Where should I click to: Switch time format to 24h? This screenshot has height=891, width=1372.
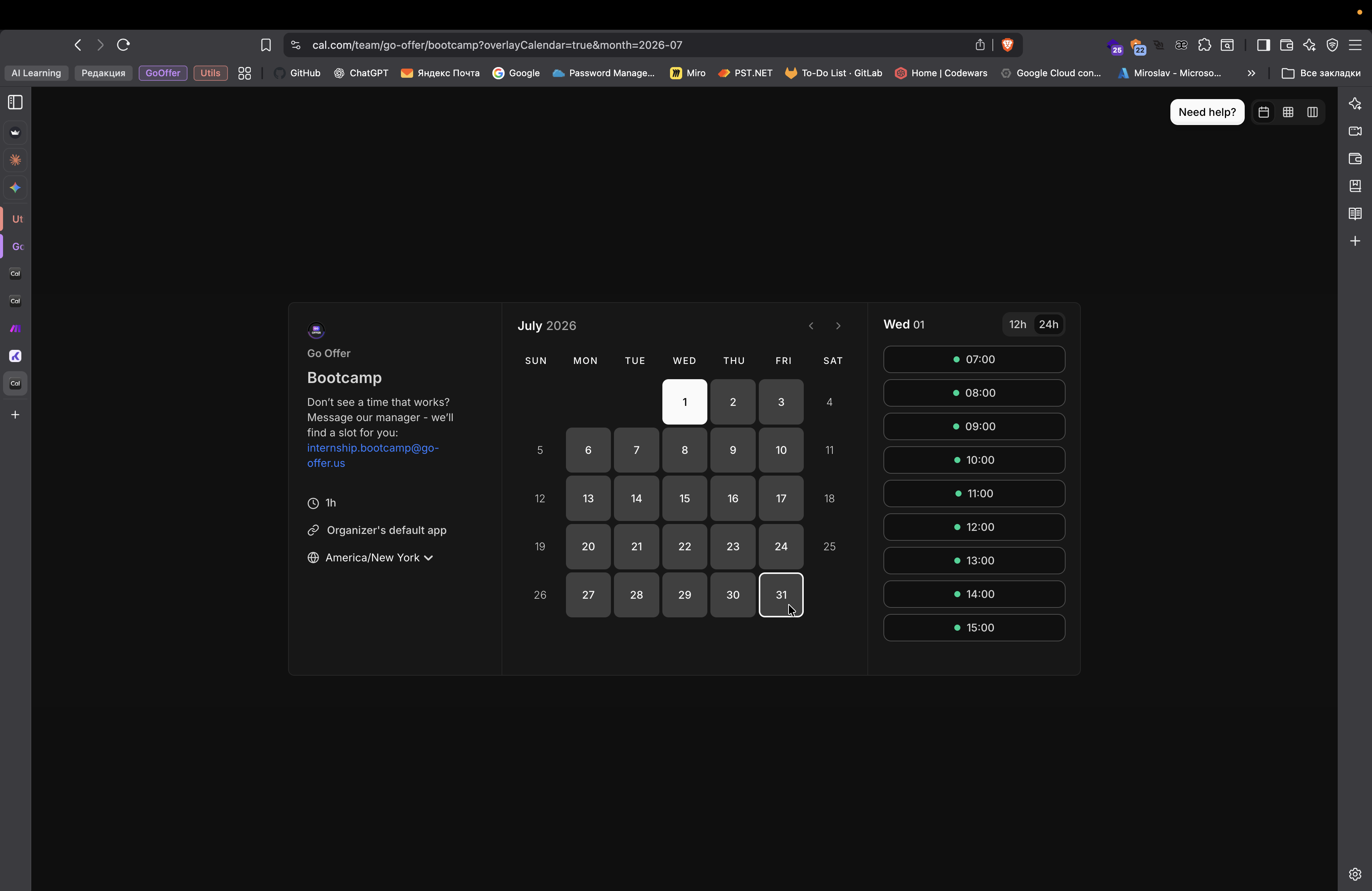click(1048, 324)
